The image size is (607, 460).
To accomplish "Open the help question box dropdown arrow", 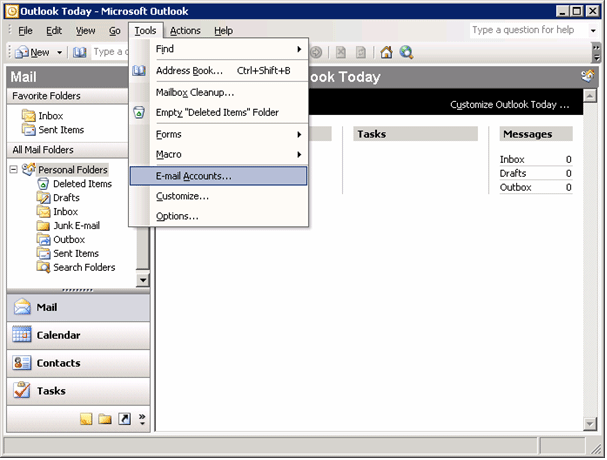I will [593, 30].
